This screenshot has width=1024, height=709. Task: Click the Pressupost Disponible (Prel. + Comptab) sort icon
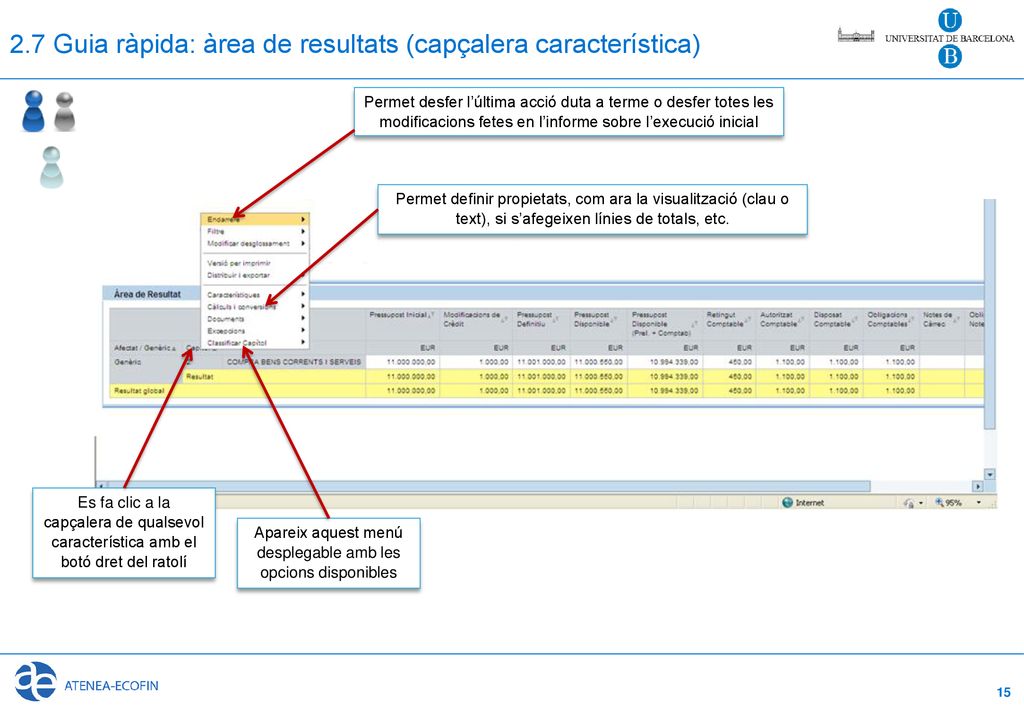click(695, 324)
